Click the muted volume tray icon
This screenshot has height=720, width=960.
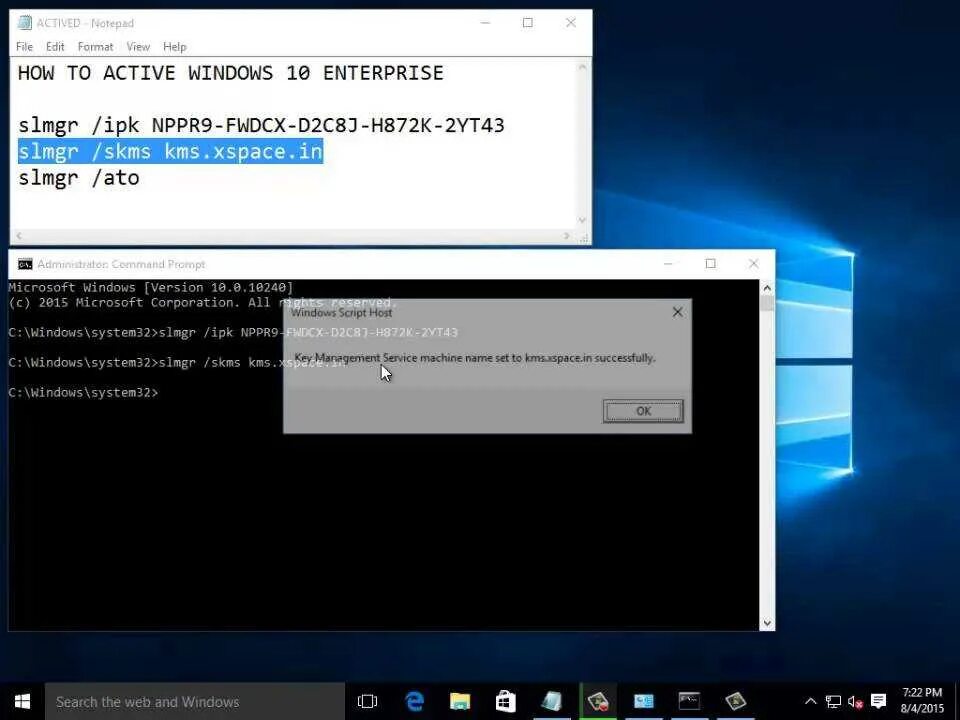pos(855,702)
